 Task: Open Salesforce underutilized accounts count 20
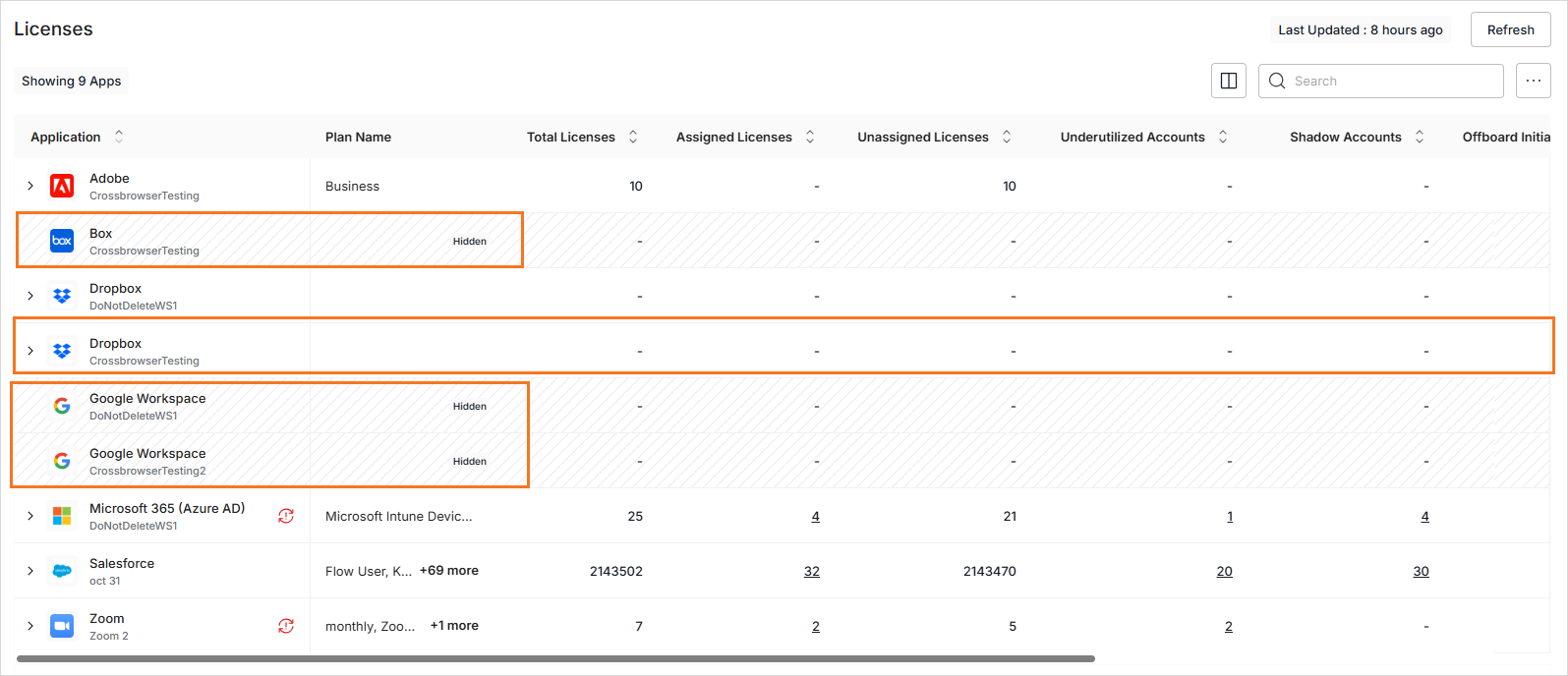click(1225, 571)
